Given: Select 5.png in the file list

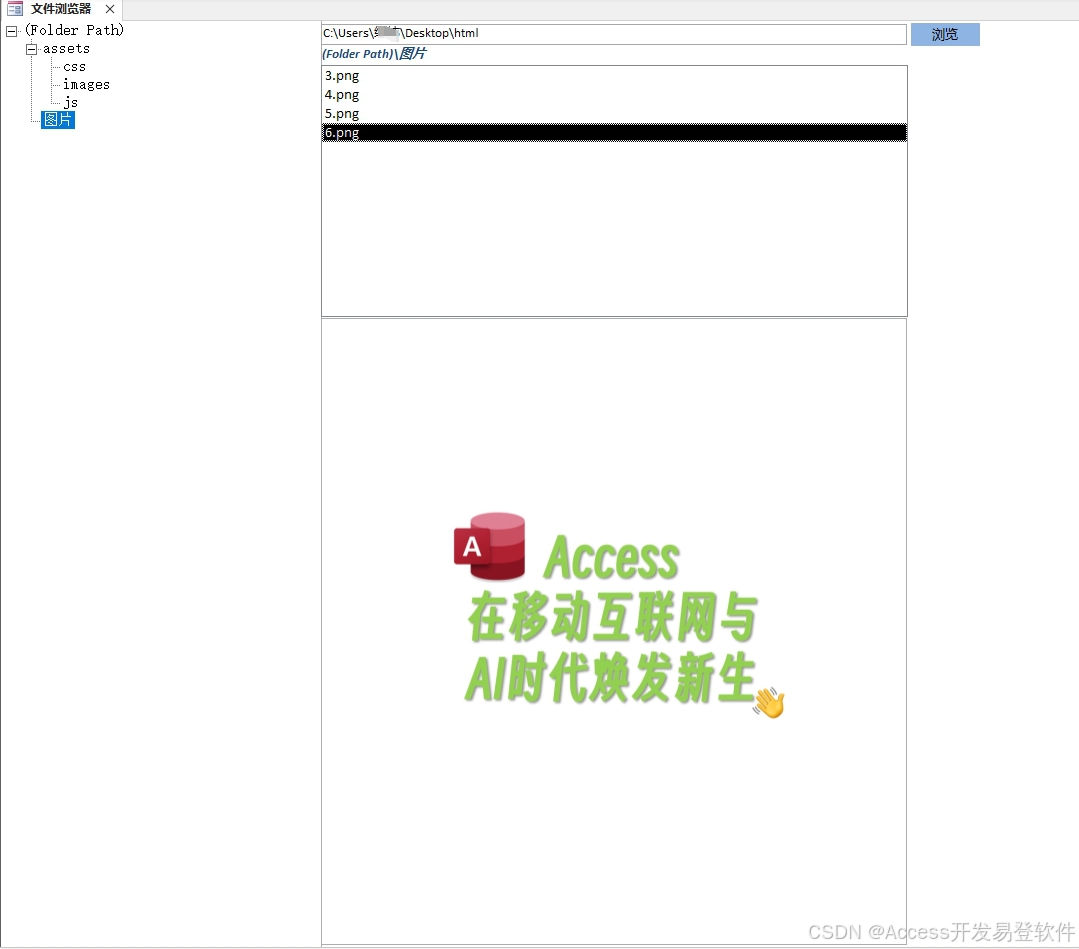Looking at the screenshot, I should tap(614, 114).
